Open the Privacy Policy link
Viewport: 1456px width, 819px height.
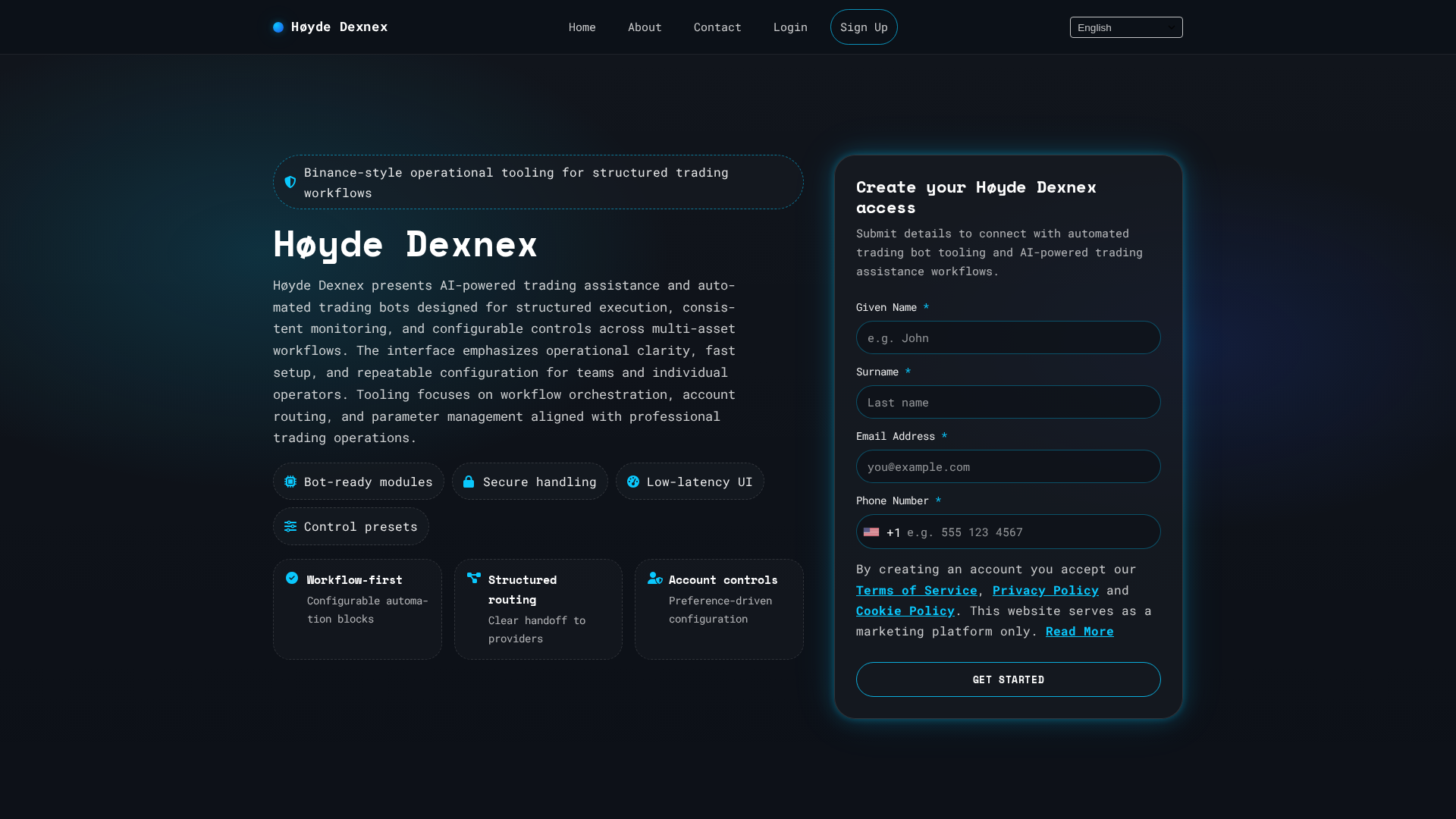point(1045,590)
